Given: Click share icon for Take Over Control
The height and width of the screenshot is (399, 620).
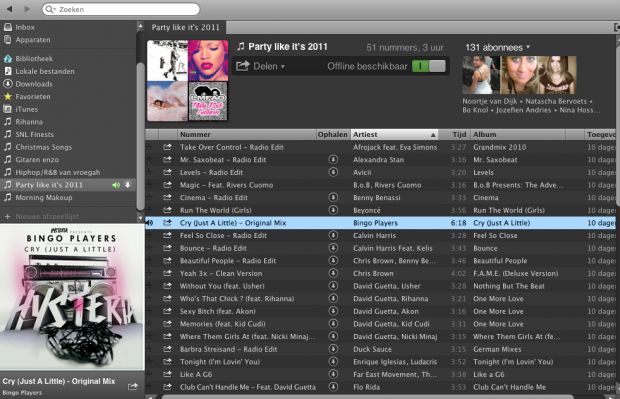Looking at the screenshot, I should coord(168,147).
